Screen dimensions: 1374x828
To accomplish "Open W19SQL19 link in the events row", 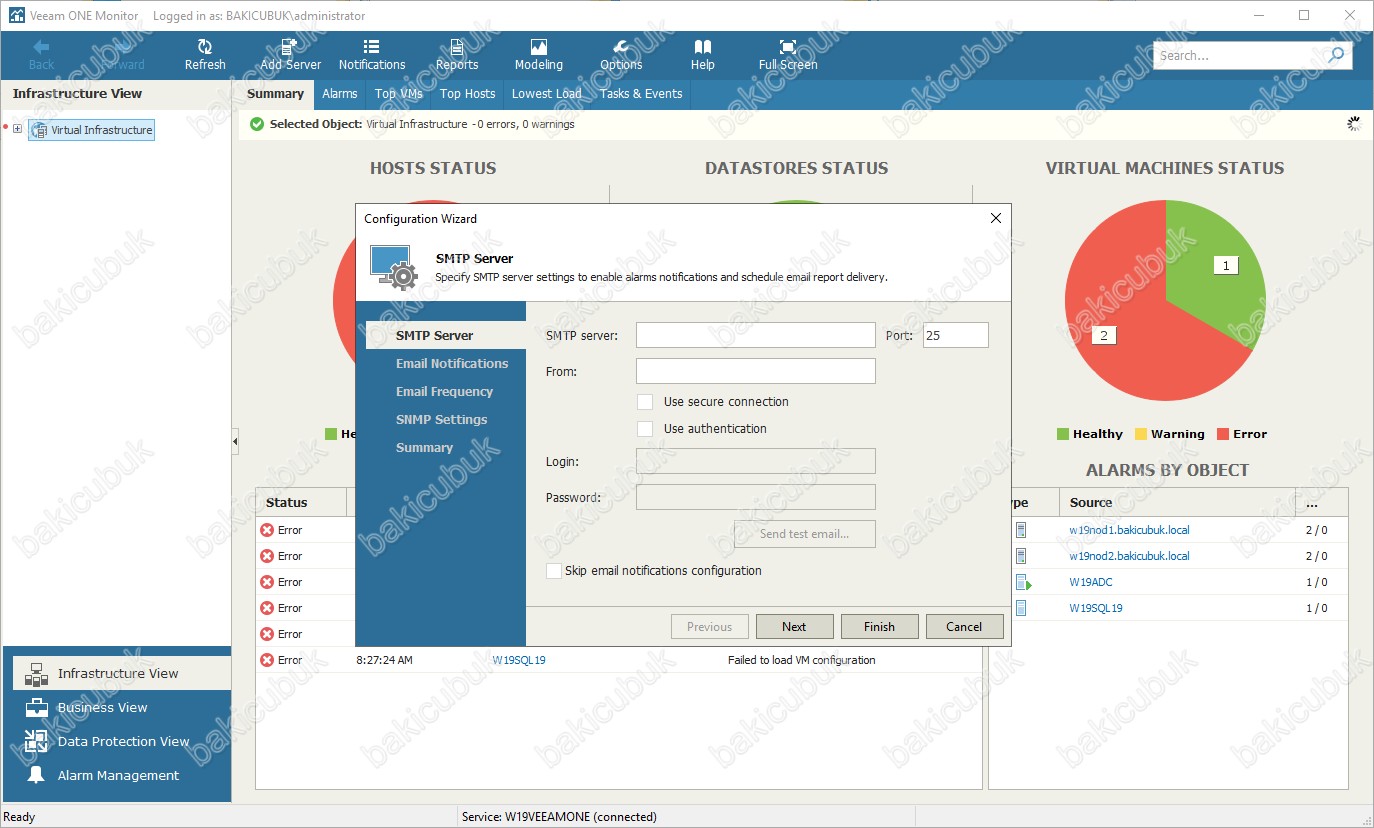I will click(x=519, y=660).
